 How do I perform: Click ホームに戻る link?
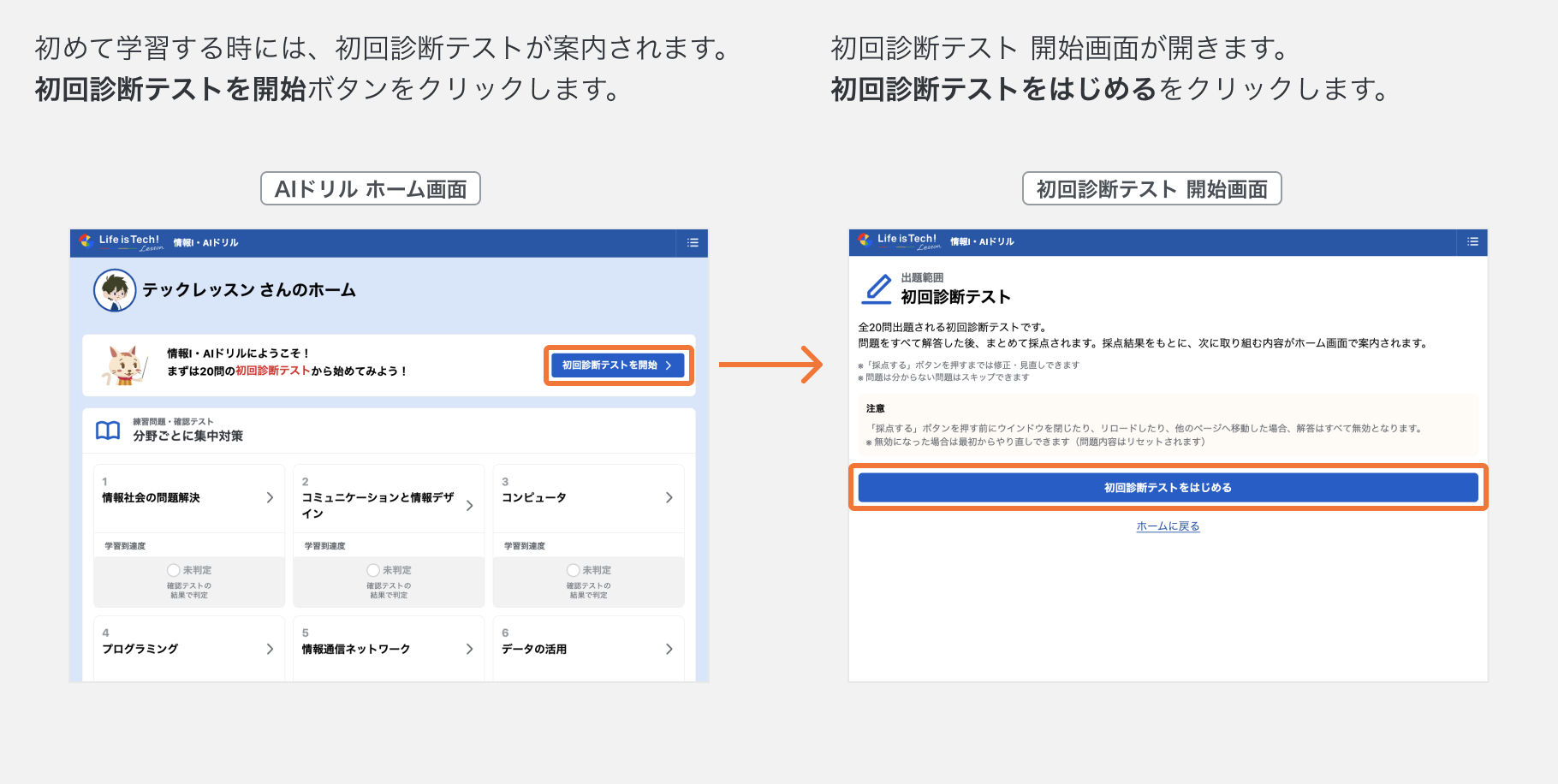coord(1168,526)
